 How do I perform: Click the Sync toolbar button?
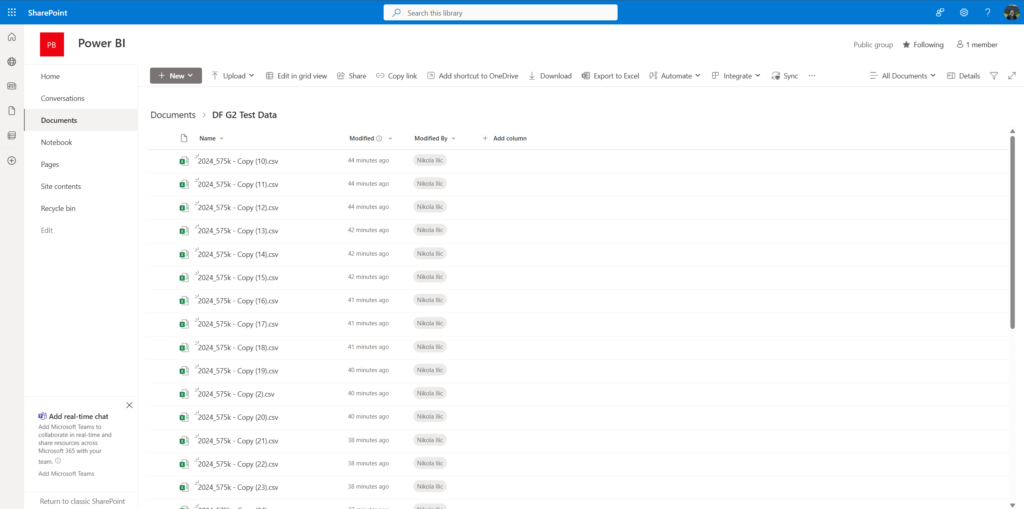[x=784, y=76]
